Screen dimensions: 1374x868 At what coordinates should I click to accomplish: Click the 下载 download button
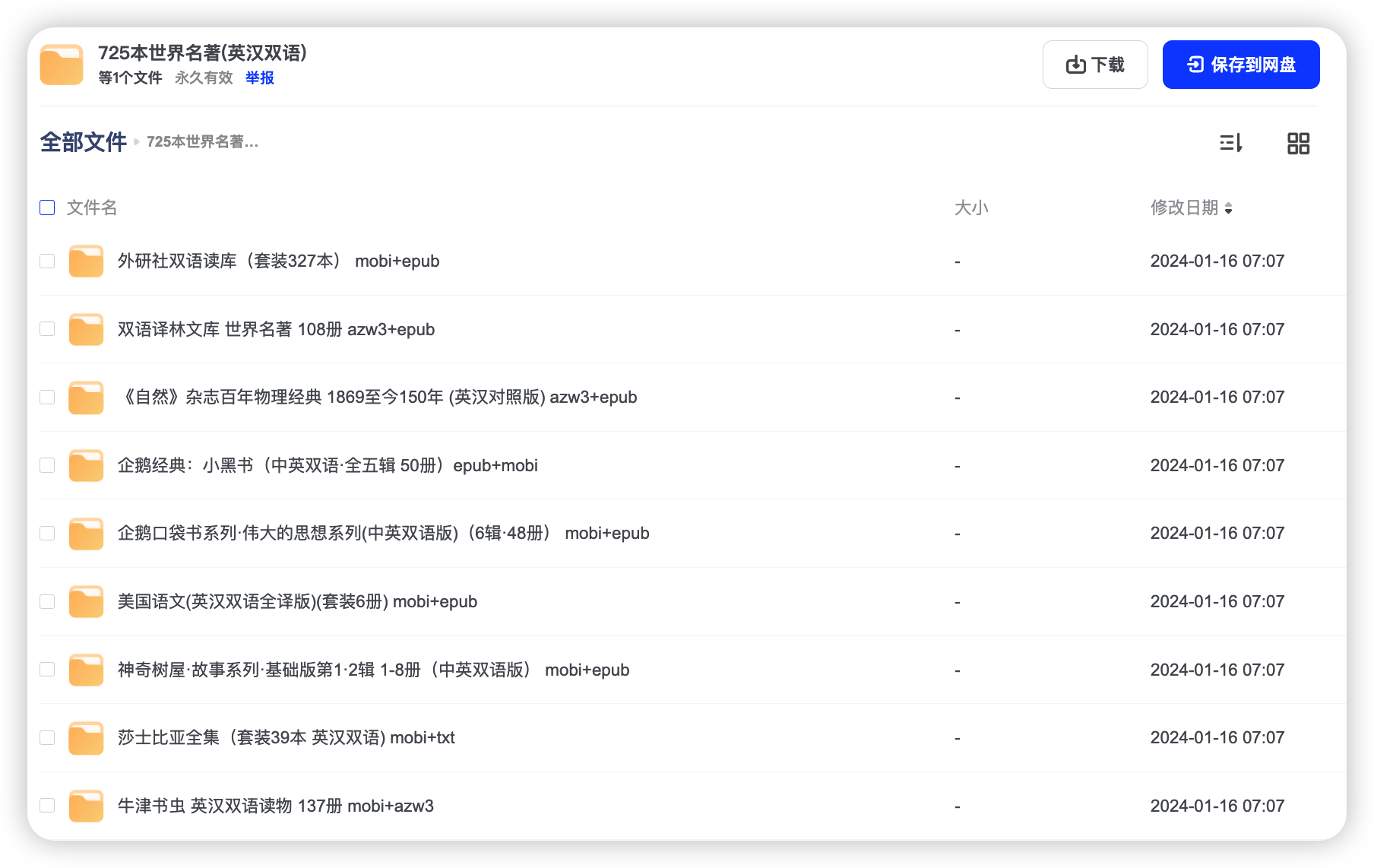tap(1095, 65)
